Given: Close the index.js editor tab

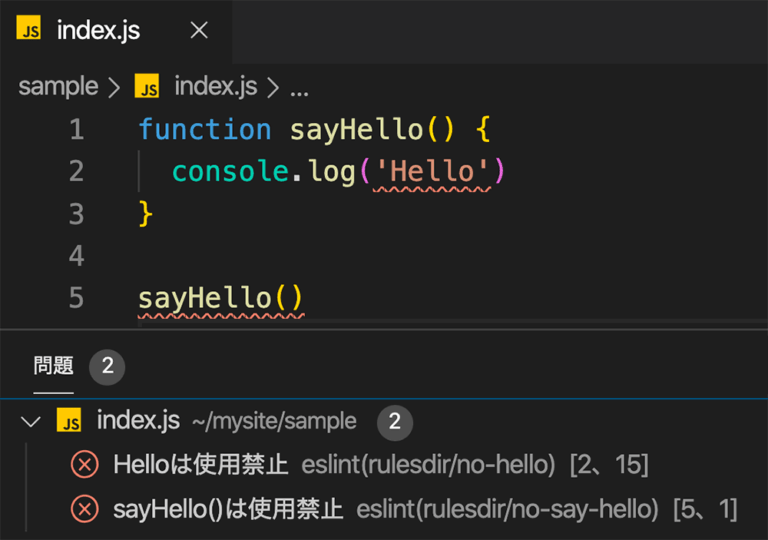Looking at the screenshot, I should [x=199, y=30].
